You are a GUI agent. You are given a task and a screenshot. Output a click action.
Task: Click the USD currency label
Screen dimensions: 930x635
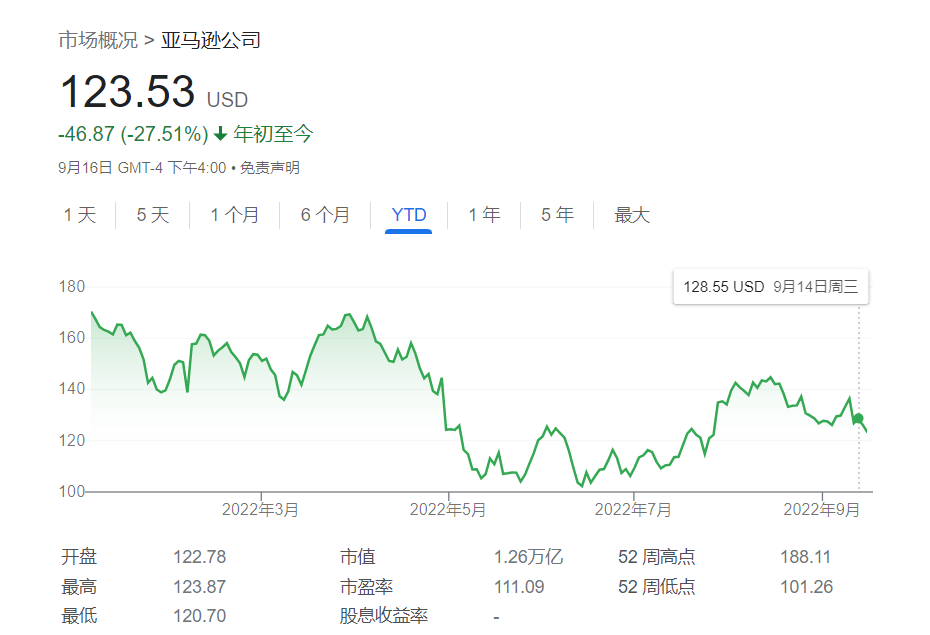tap(227, 100)
